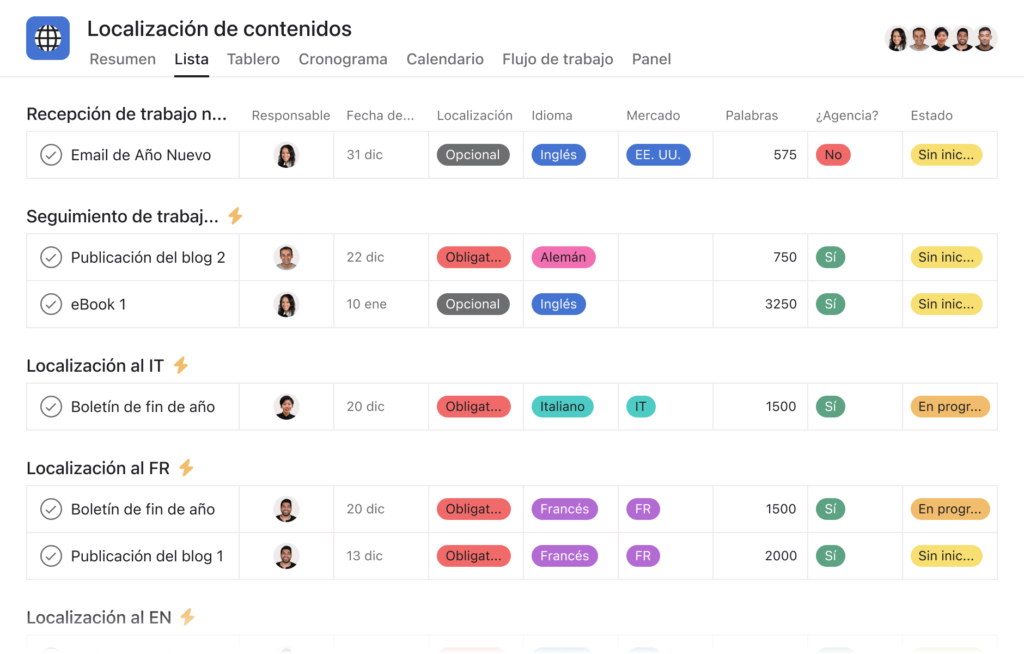This screenshot has width=1024, height=654.
Task: Click the assignee avatar for Publicación del blog 2
Action: [x=286, y=257]
